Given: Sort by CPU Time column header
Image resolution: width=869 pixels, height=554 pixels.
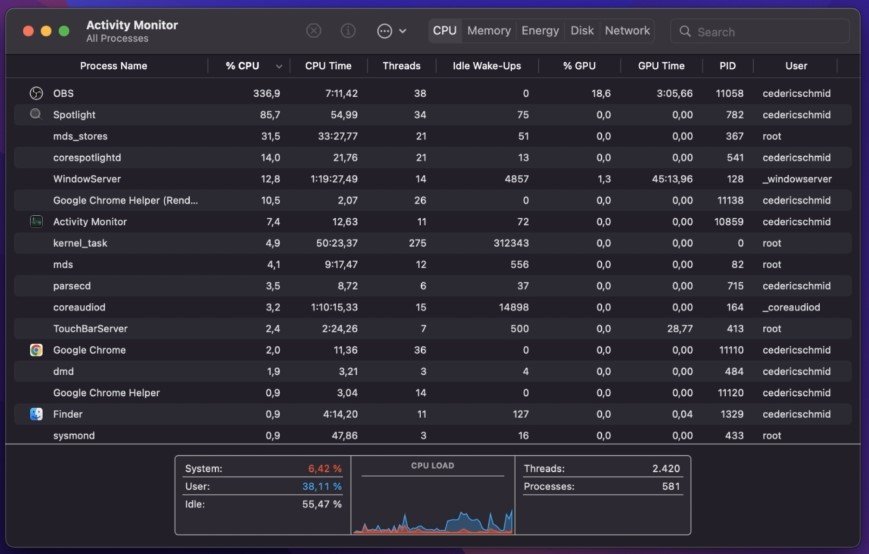Looking at the screenshot, I should tap(328, 66).
